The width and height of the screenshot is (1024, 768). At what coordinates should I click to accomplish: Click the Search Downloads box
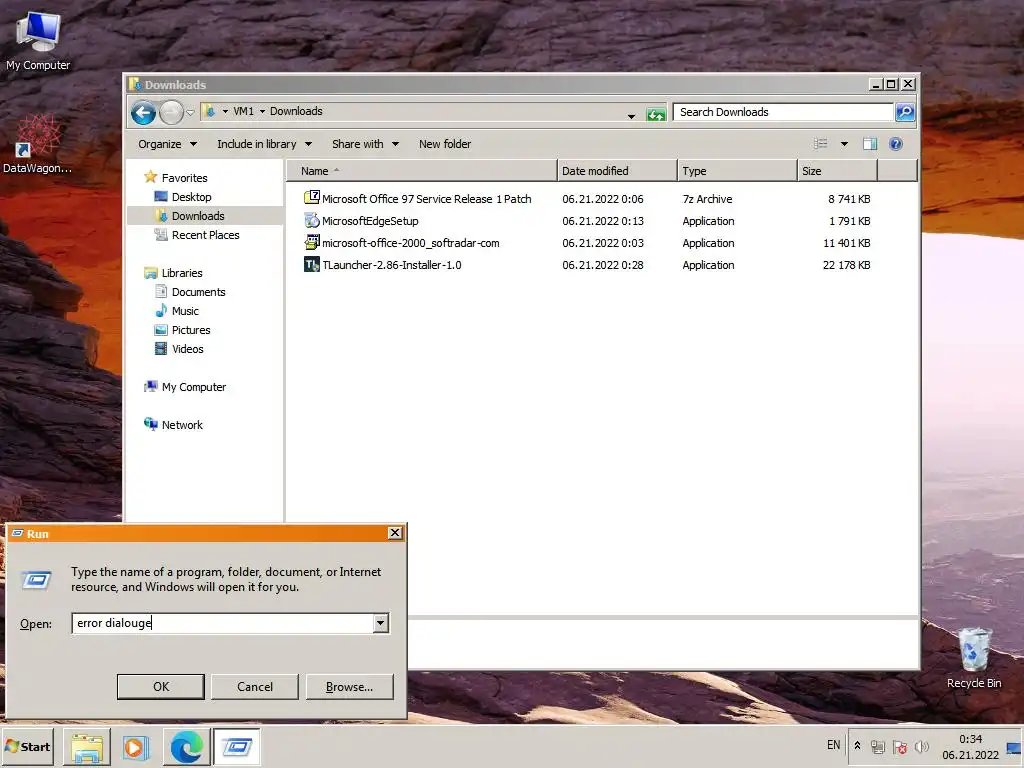783,112
